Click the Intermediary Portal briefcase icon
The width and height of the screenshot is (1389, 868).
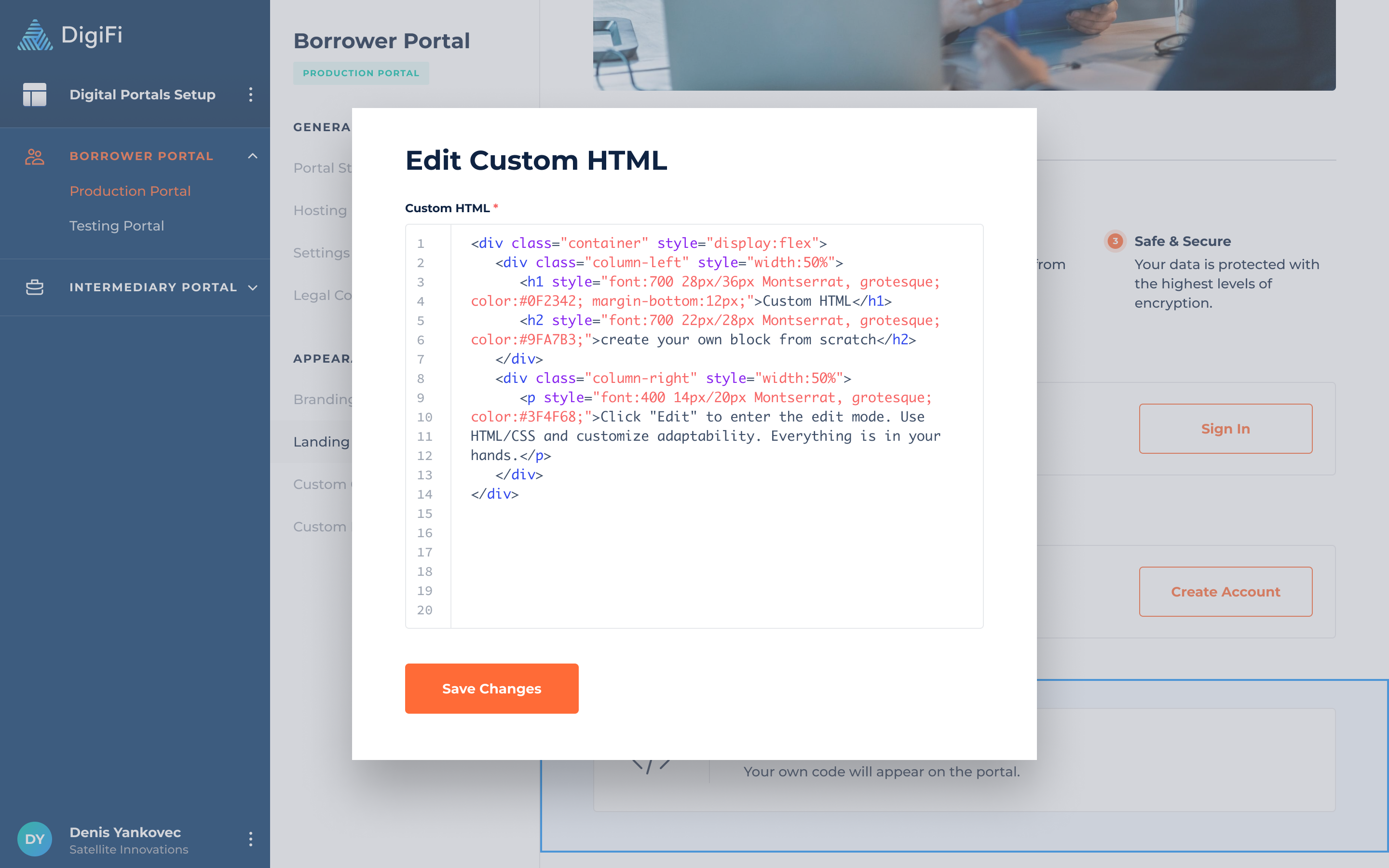coord(34,287)
